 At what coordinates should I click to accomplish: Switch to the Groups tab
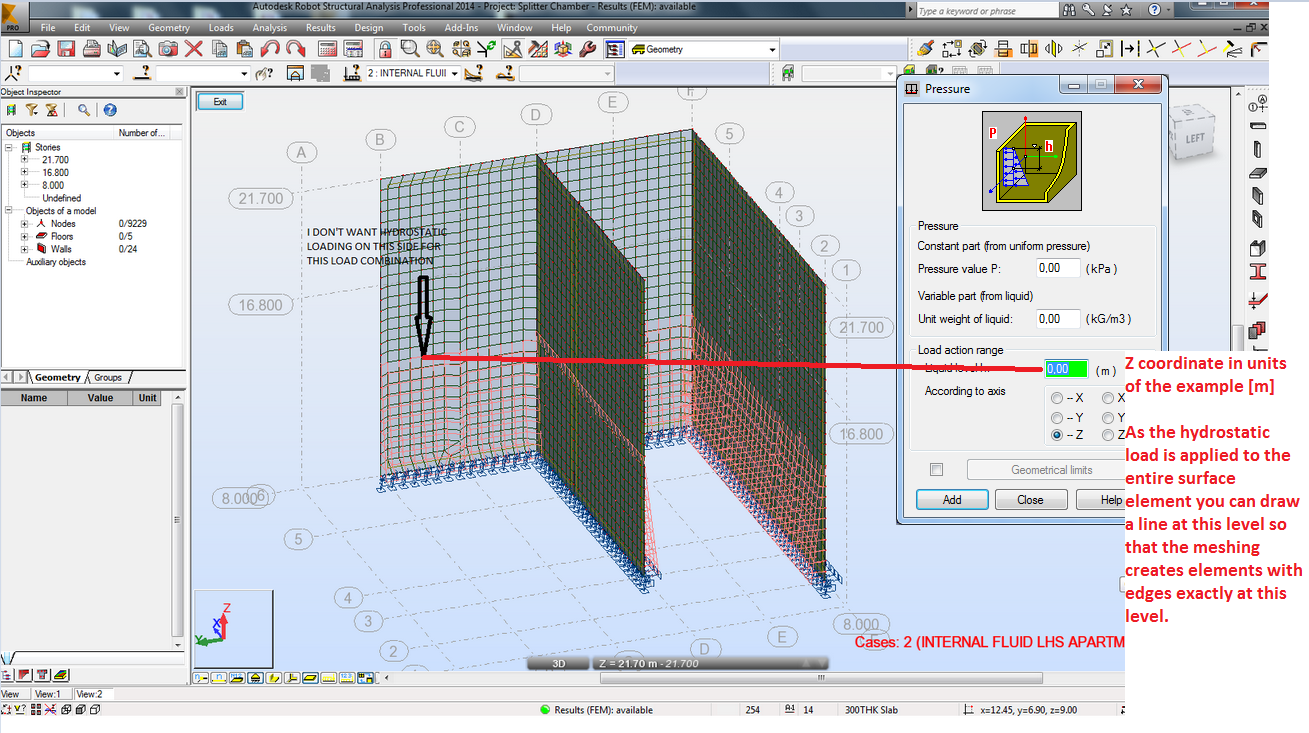(108, 377)
